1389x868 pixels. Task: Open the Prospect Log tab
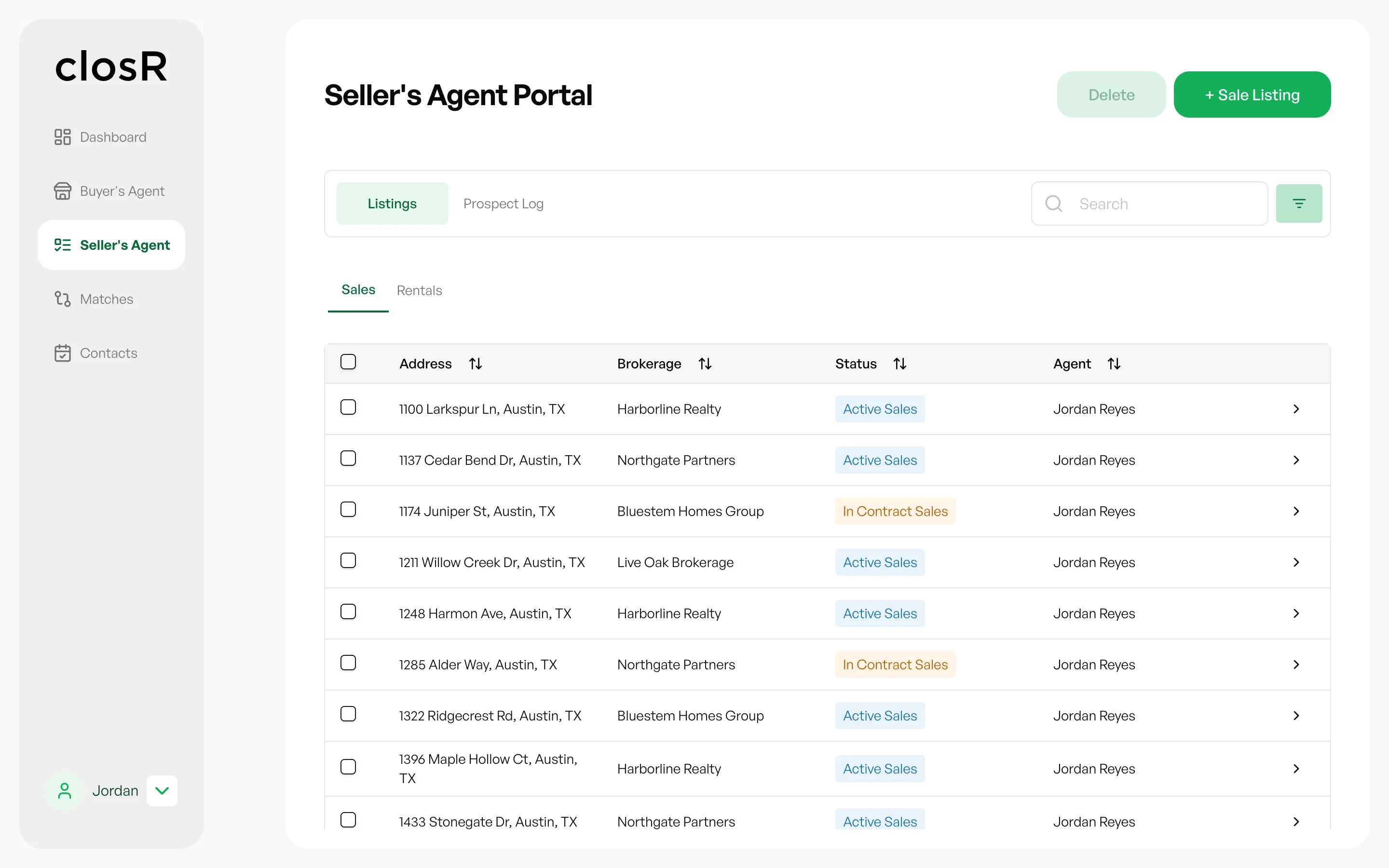click(x=504, y=204)
